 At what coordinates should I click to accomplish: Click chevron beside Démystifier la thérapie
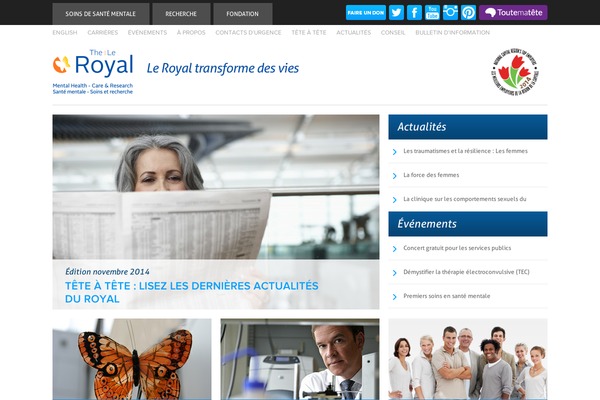pyautogui.click(x=395, y=273)
